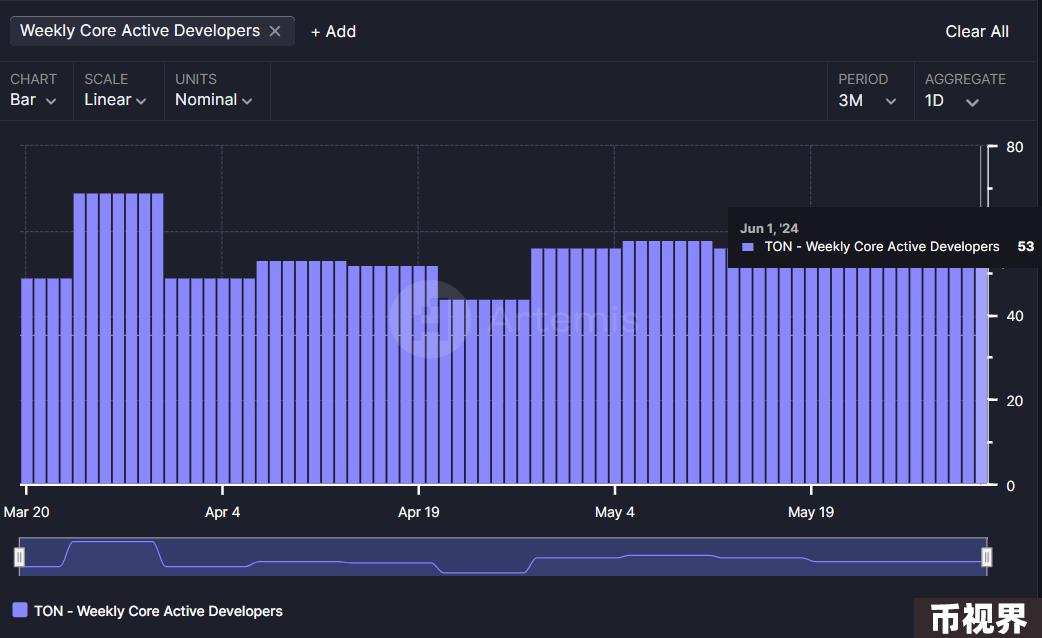1042x638 pixels.
Task: Click the highlighted last bar for Jun 1
Action: (x=982, y=375)
